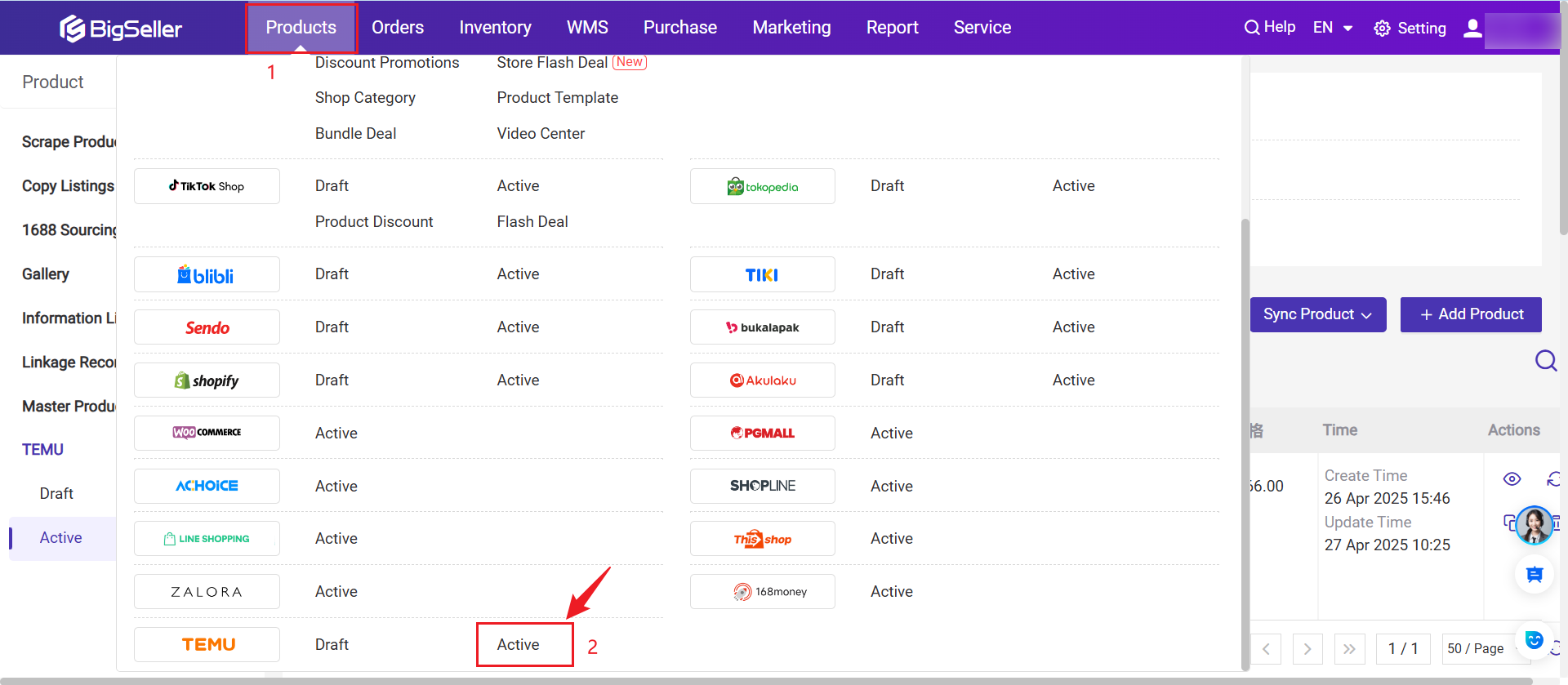Open Shopify Active link
Image resolution: width=1568 pixels, height=685 pixels.
pos(519,380)
